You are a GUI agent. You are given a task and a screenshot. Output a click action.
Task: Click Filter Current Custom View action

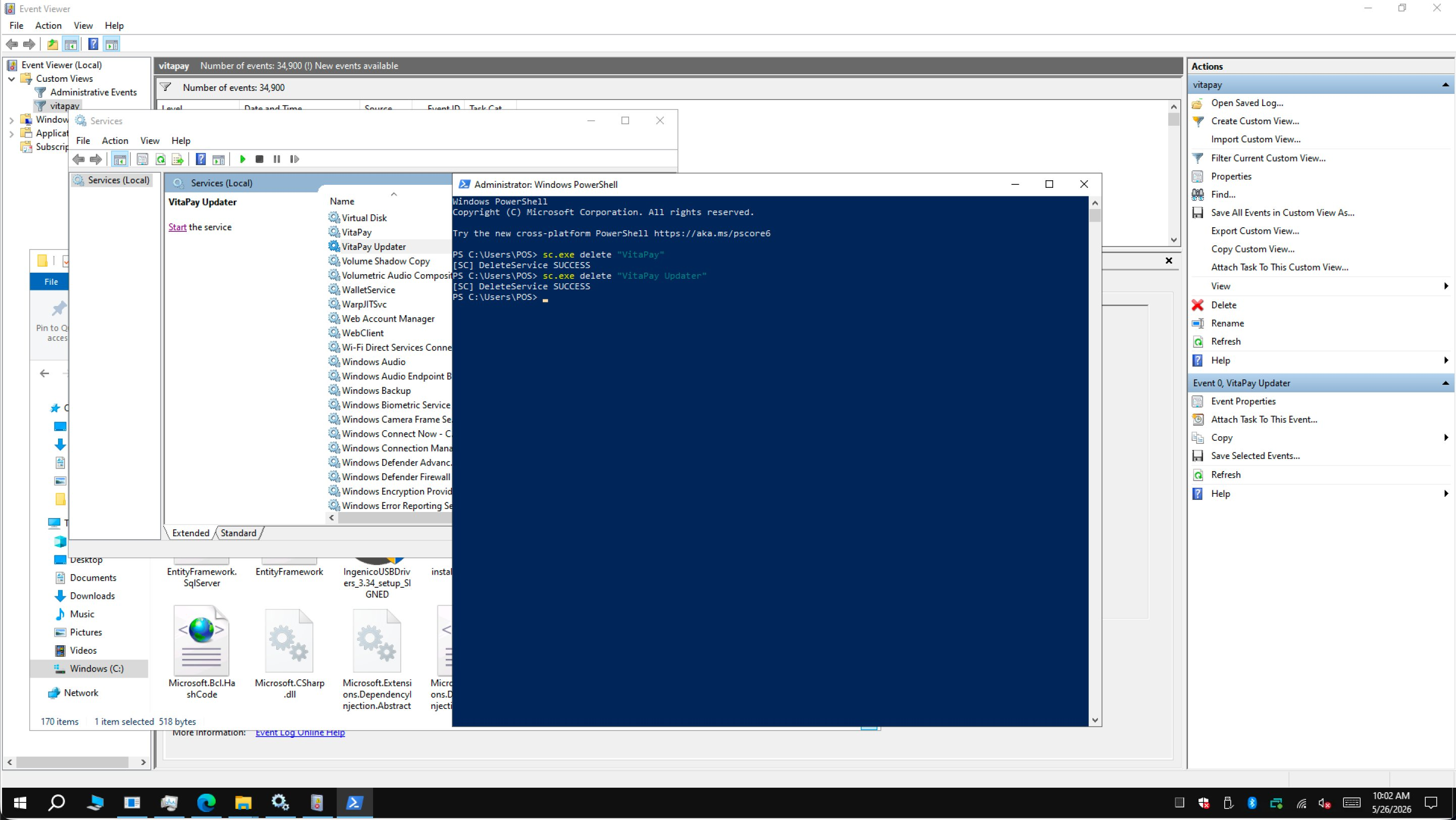[x=1268, y=158]
